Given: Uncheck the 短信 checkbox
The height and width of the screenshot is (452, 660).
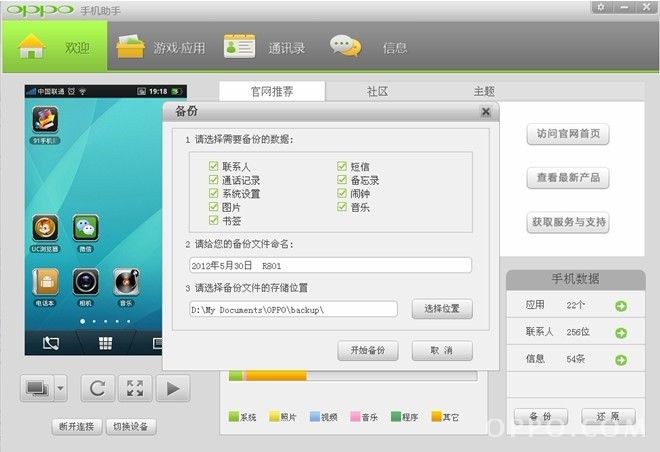Looking at the screenshot, I should coord(342,166).
